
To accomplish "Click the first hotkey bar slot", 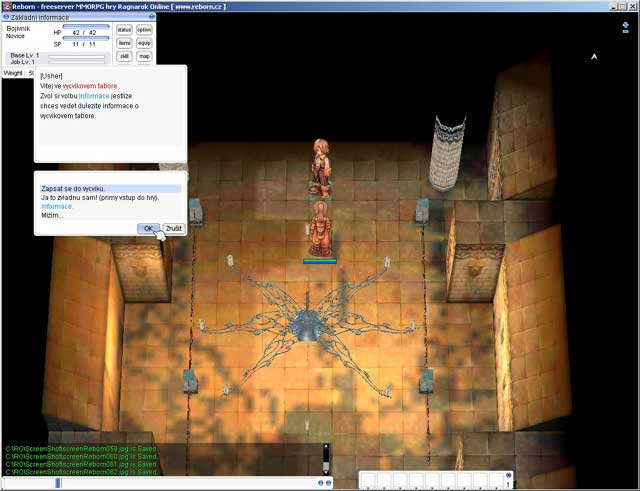I will tap(370, 480).
